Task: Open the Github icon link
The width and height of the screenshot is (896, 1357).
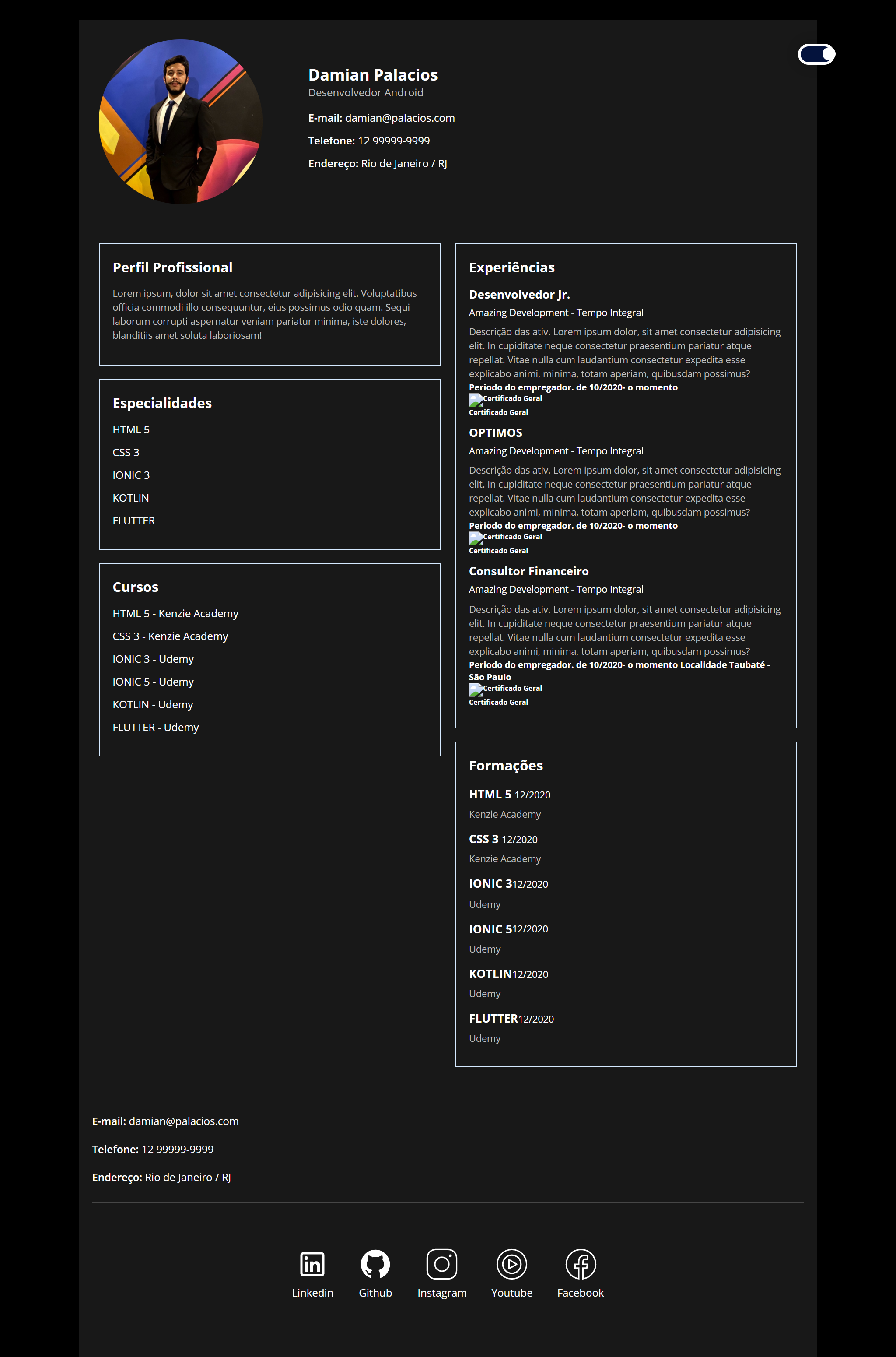Action: pos(375,1263)
